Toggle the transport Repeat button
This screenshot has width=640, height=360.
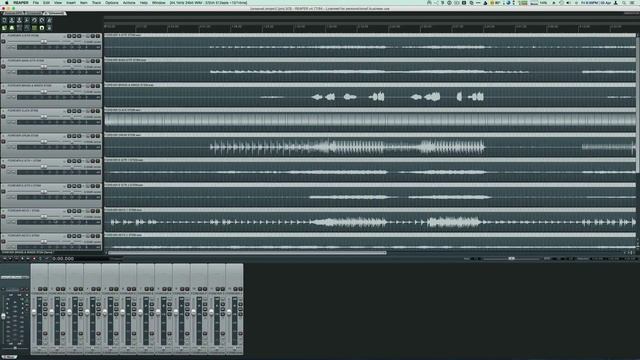tap(40, 258)
